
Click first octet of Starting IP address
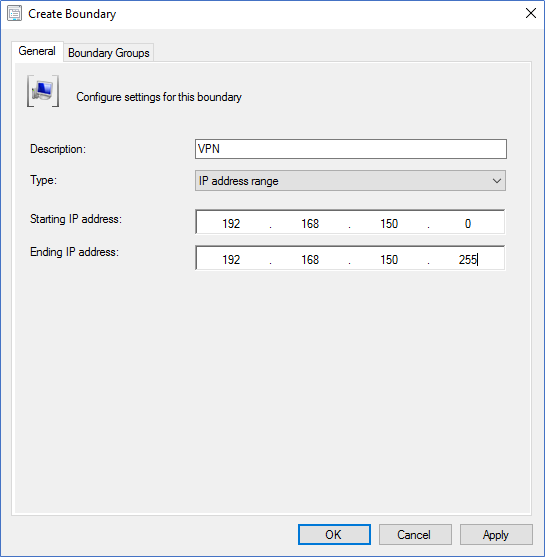[231, 223]
